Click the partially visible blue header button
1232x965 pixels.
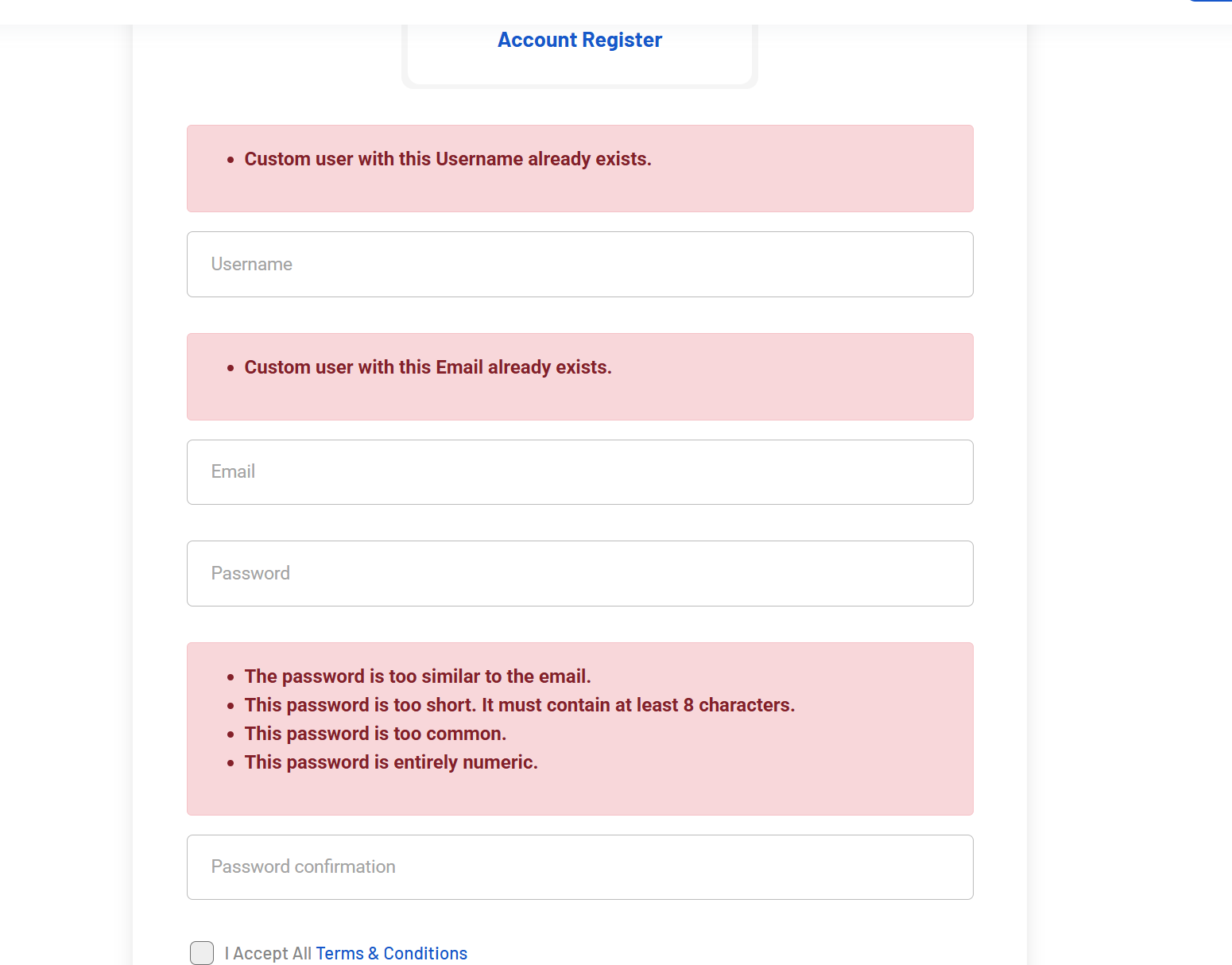coord(1212,1)
